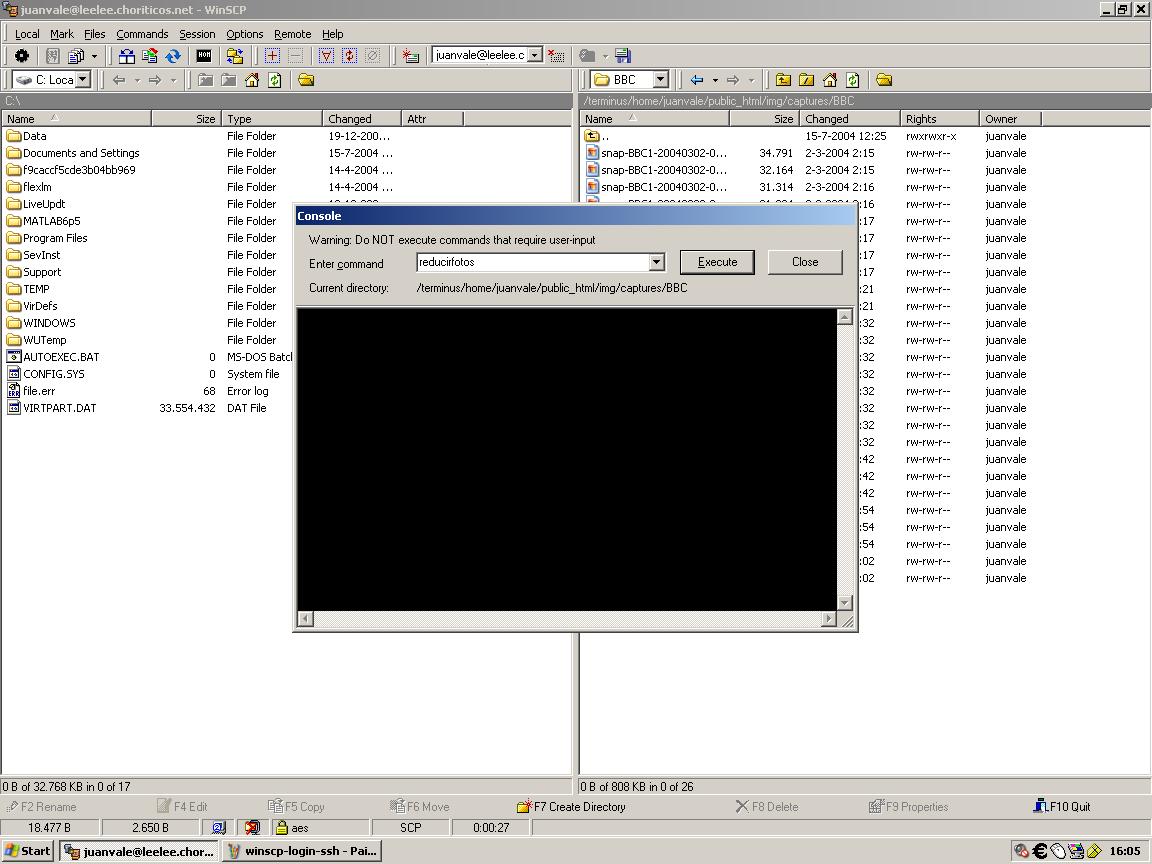Click the New Session toolbar icon
Viewport: 1152px width, 864px height.
(x=411, y=56)
